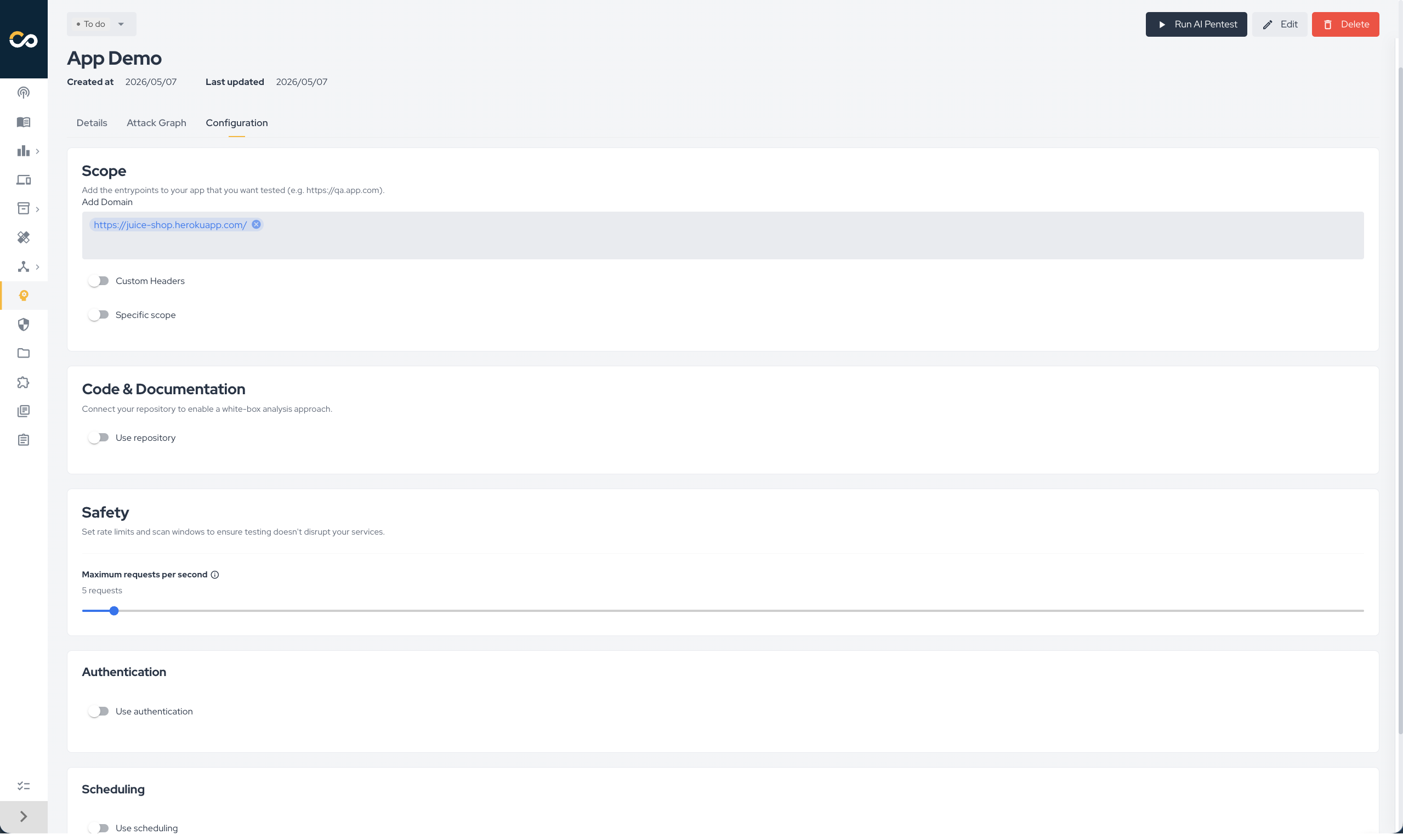This screenshot has height=840, width=1403.
Task: Switch to the Details tab
Action: [x=92, y=123]
